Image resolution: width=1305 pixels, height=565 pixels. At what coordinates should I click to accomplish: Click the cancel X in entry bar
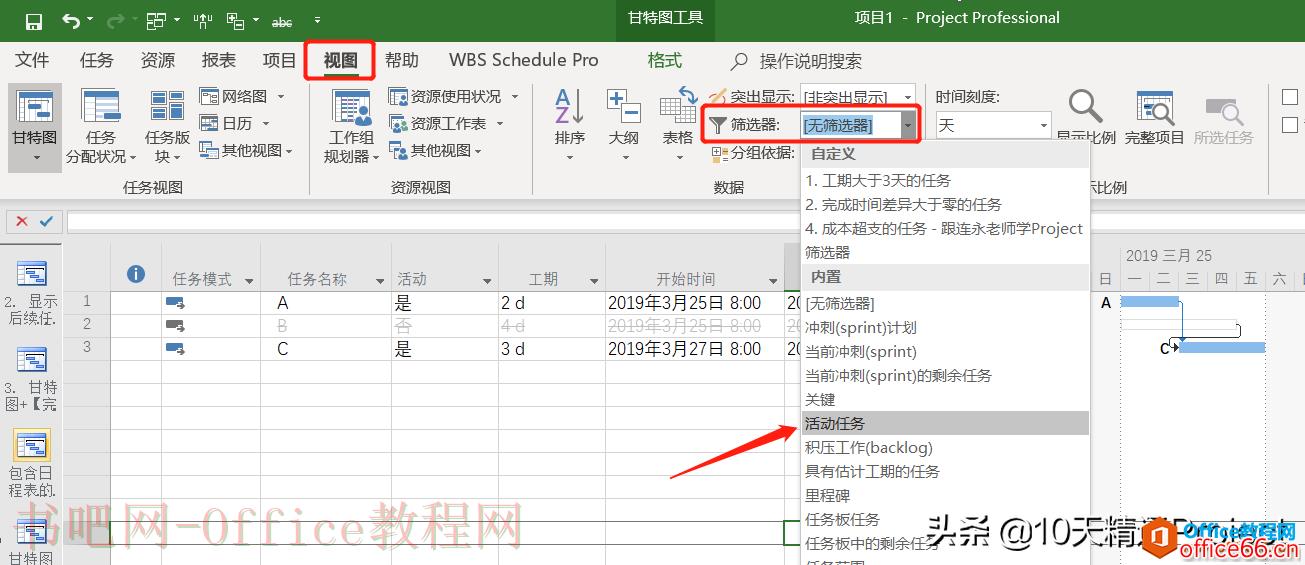(22, 221)
